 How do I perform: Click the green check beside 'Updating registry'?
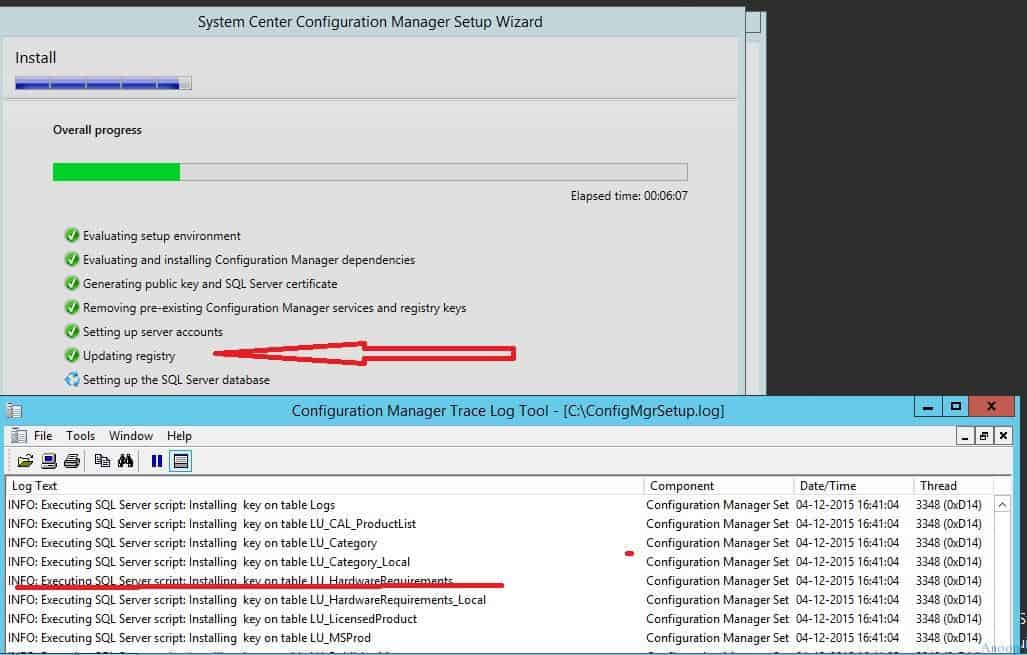coord(72,356)
